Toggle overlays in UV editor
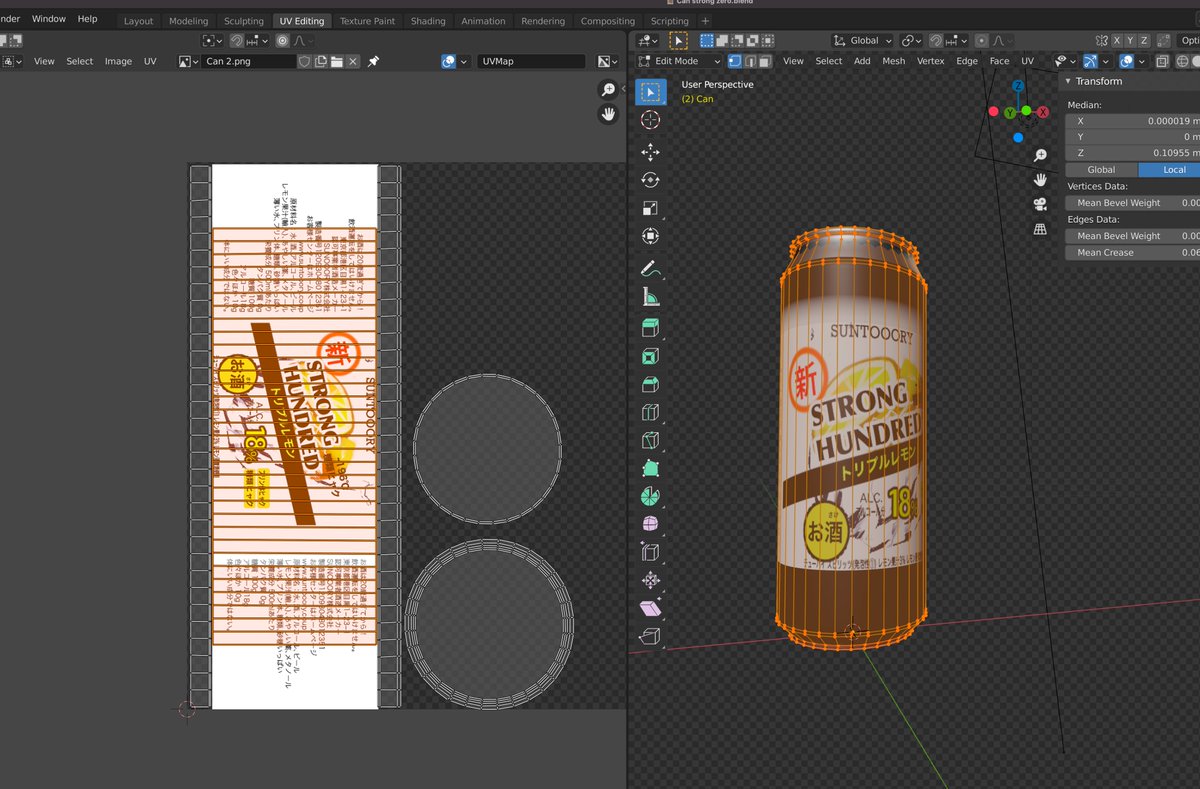 tap(449, 61)
